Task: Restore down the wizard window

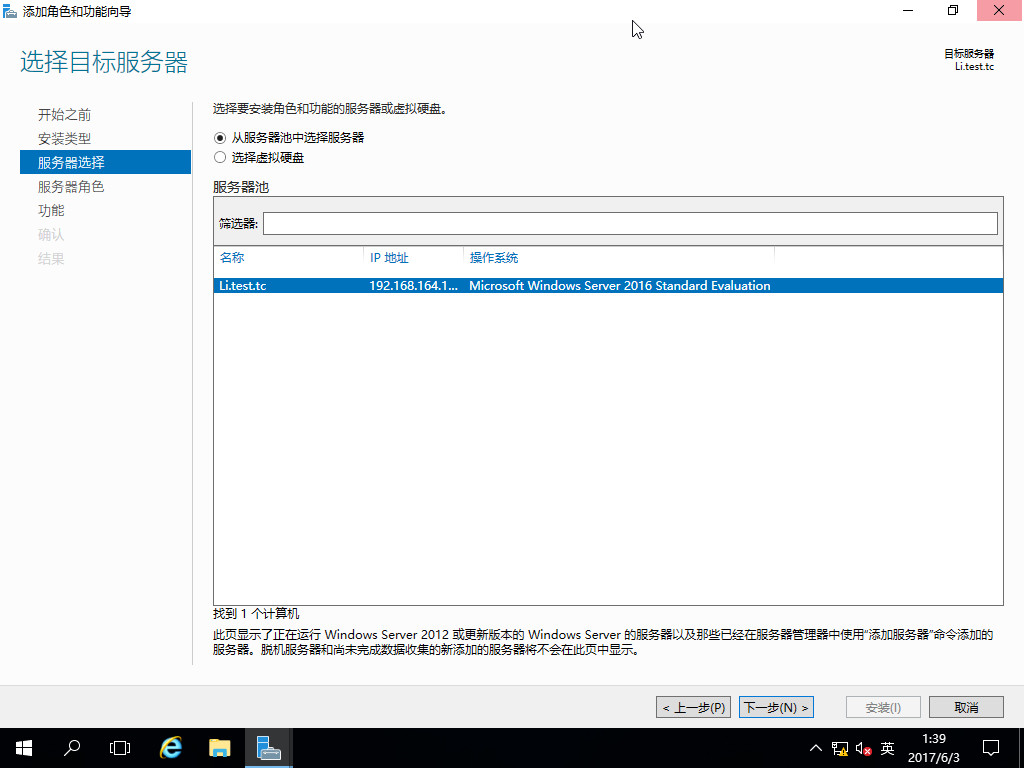Action: (953, 10)
